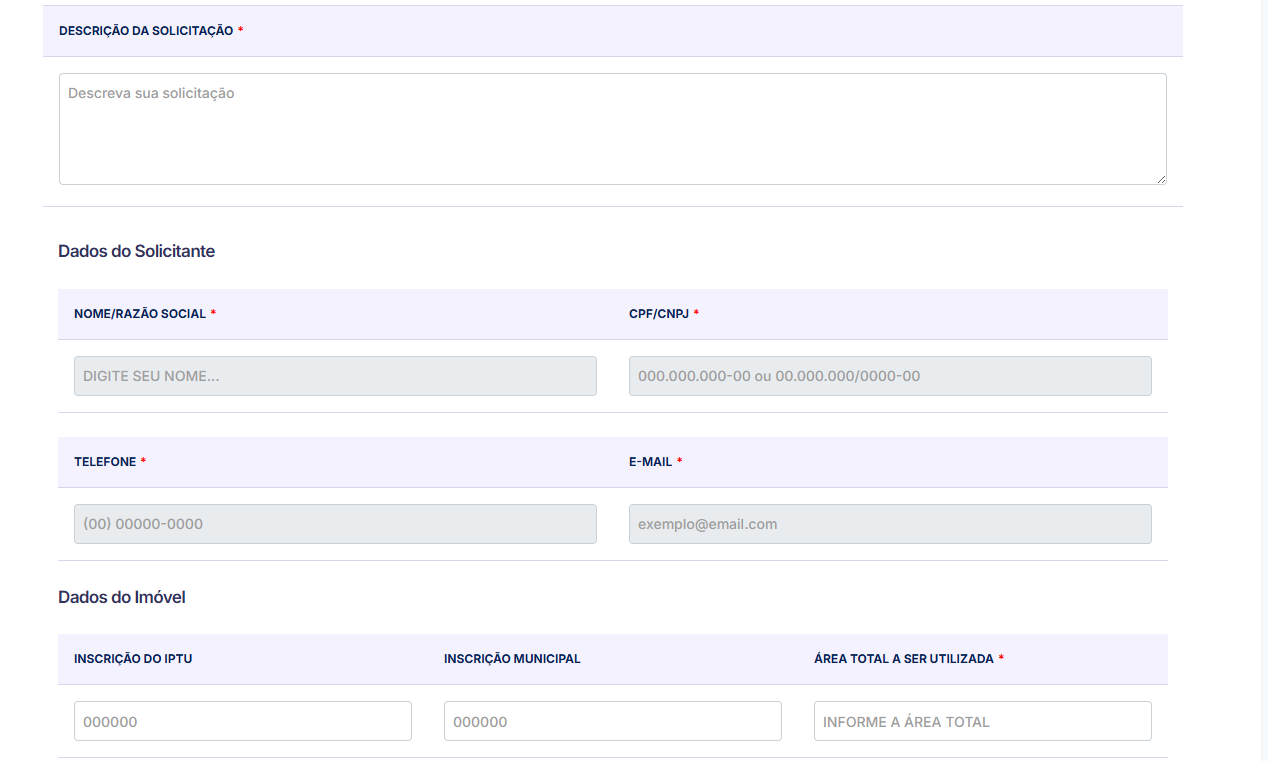Click the 'INSCRIÇÃO MUNICIPAL' label
This screenshot has width=1268, height=761.
pos(512,659)
